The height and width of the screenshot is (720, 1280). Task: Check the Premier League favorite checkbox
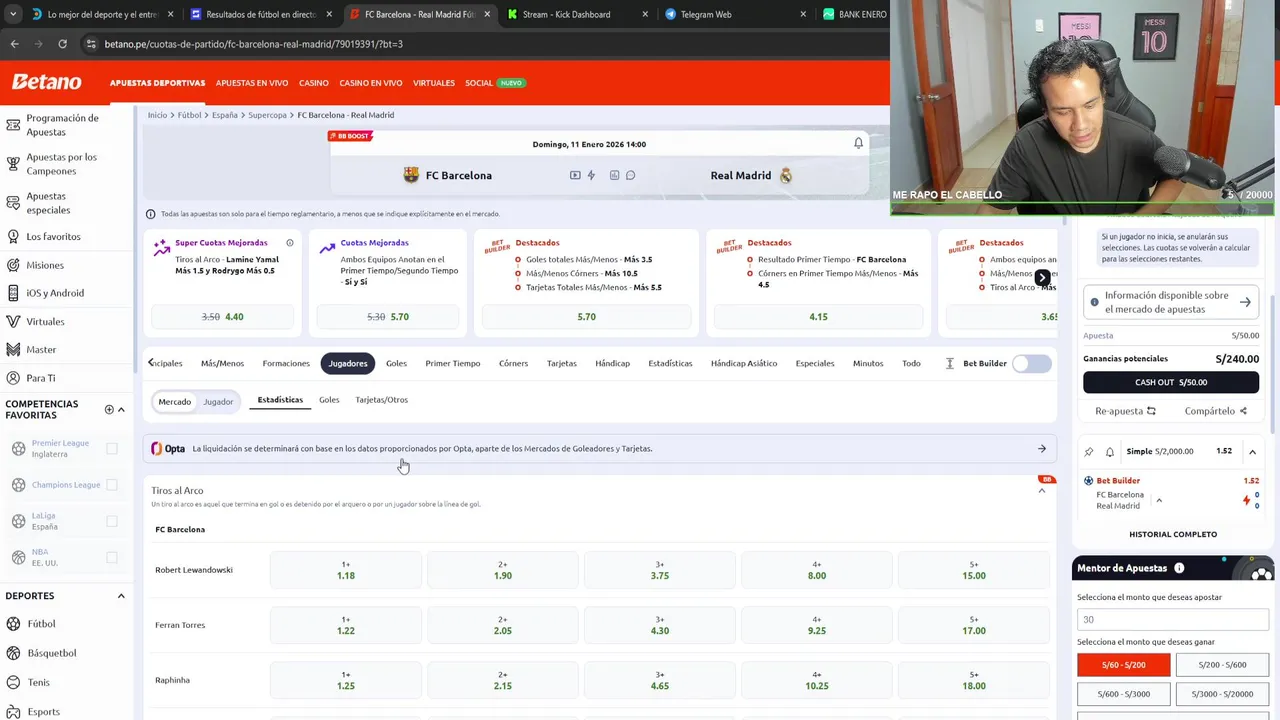click(x=112, y=449)
